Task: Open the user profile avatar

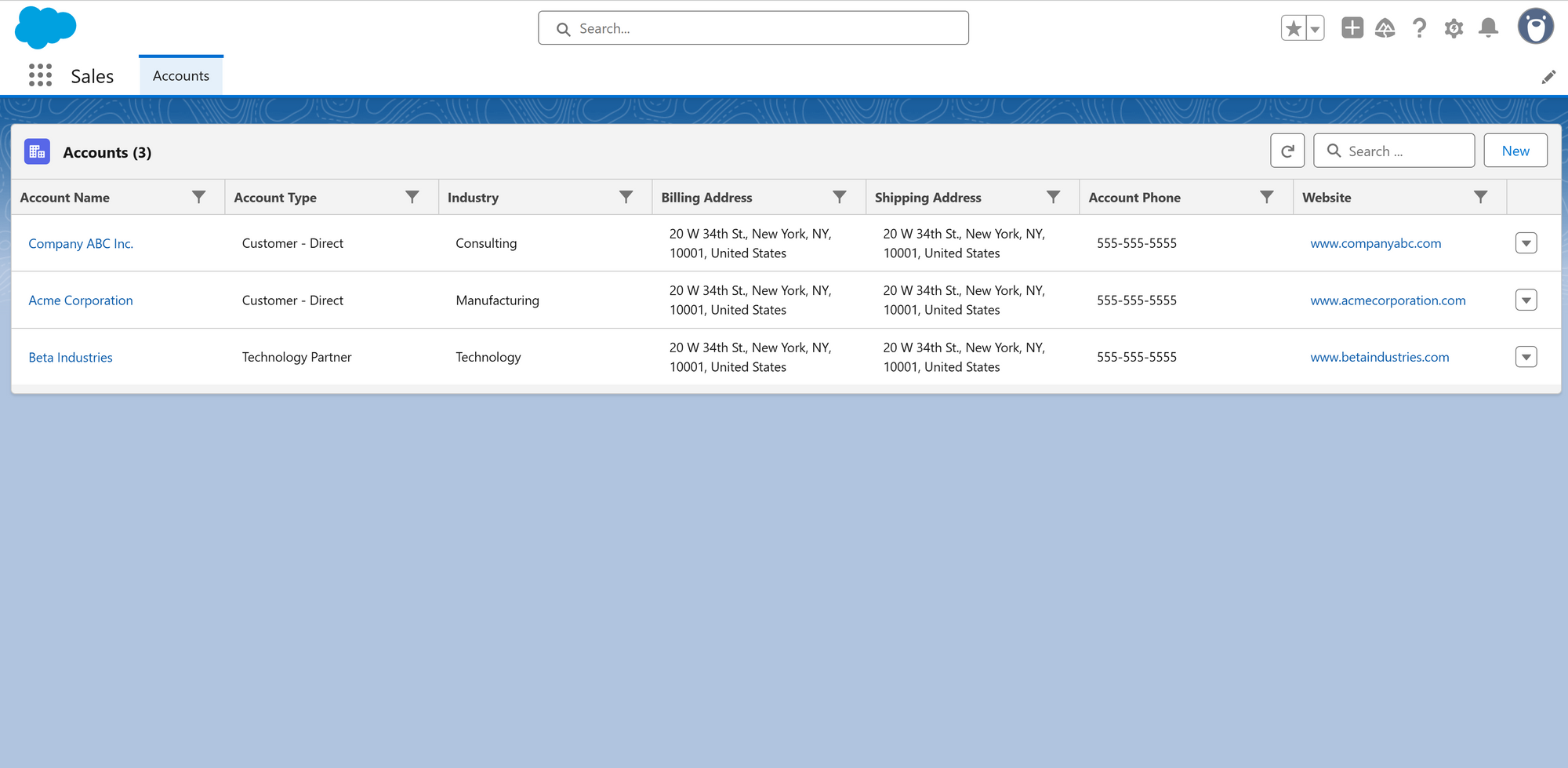Action: point(1535,27)
